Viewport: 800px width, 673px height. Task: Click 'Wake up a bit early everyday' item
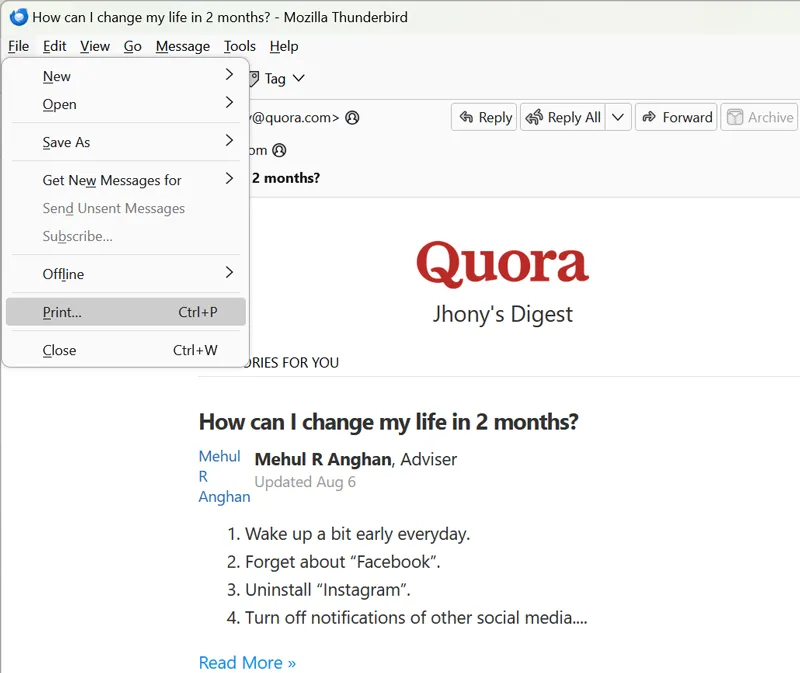point(348,534)
